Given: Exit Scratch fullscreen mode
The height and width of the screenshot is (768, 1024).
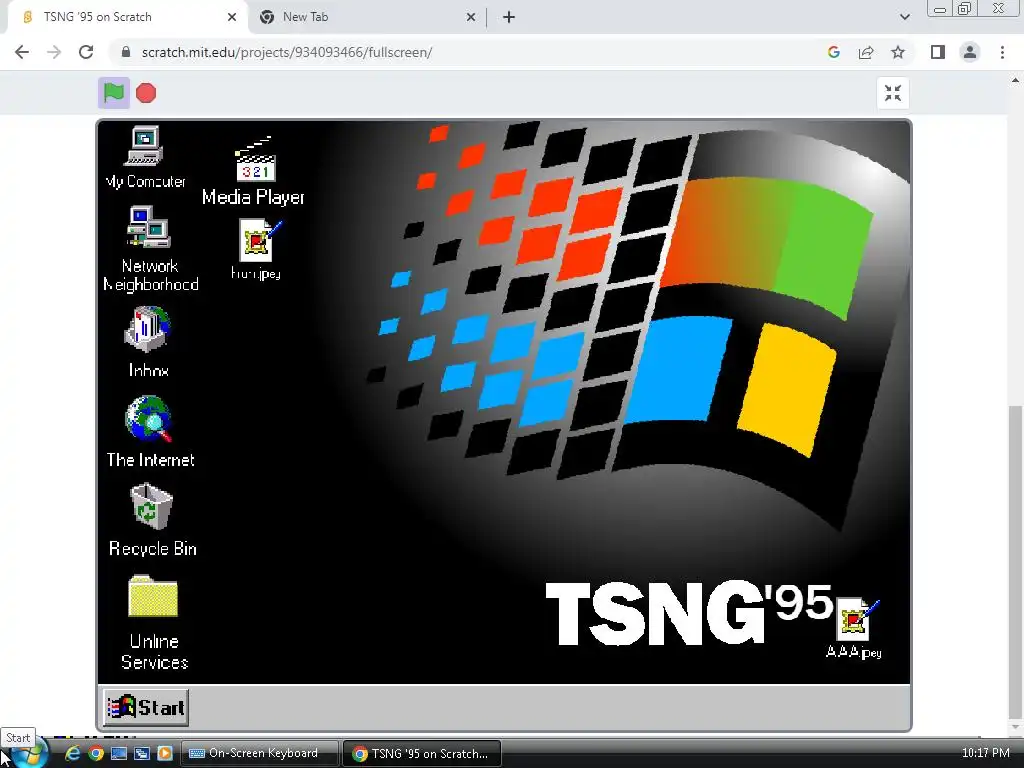Looking at the screenshot, I should pos(893,93).
